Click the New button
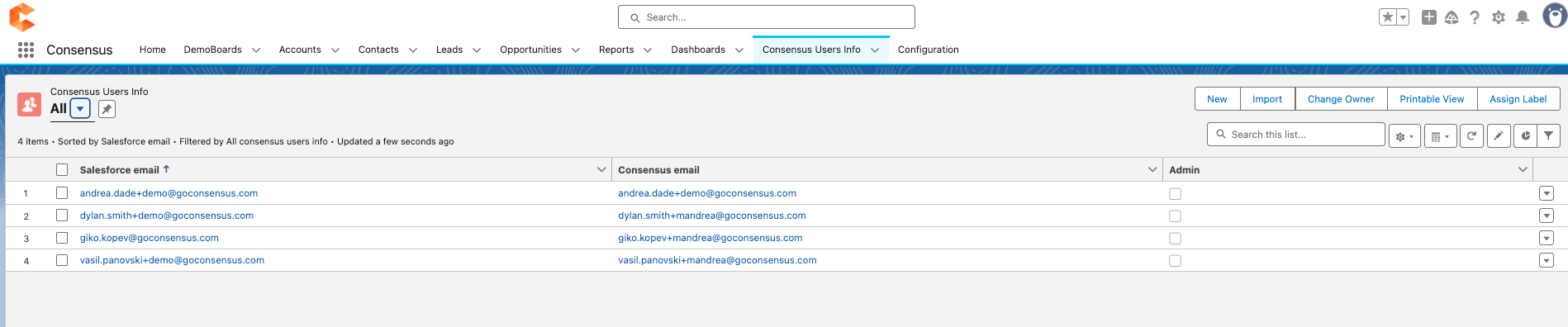This screenshot has height=327, width=1568. [x=1217, y=99]
